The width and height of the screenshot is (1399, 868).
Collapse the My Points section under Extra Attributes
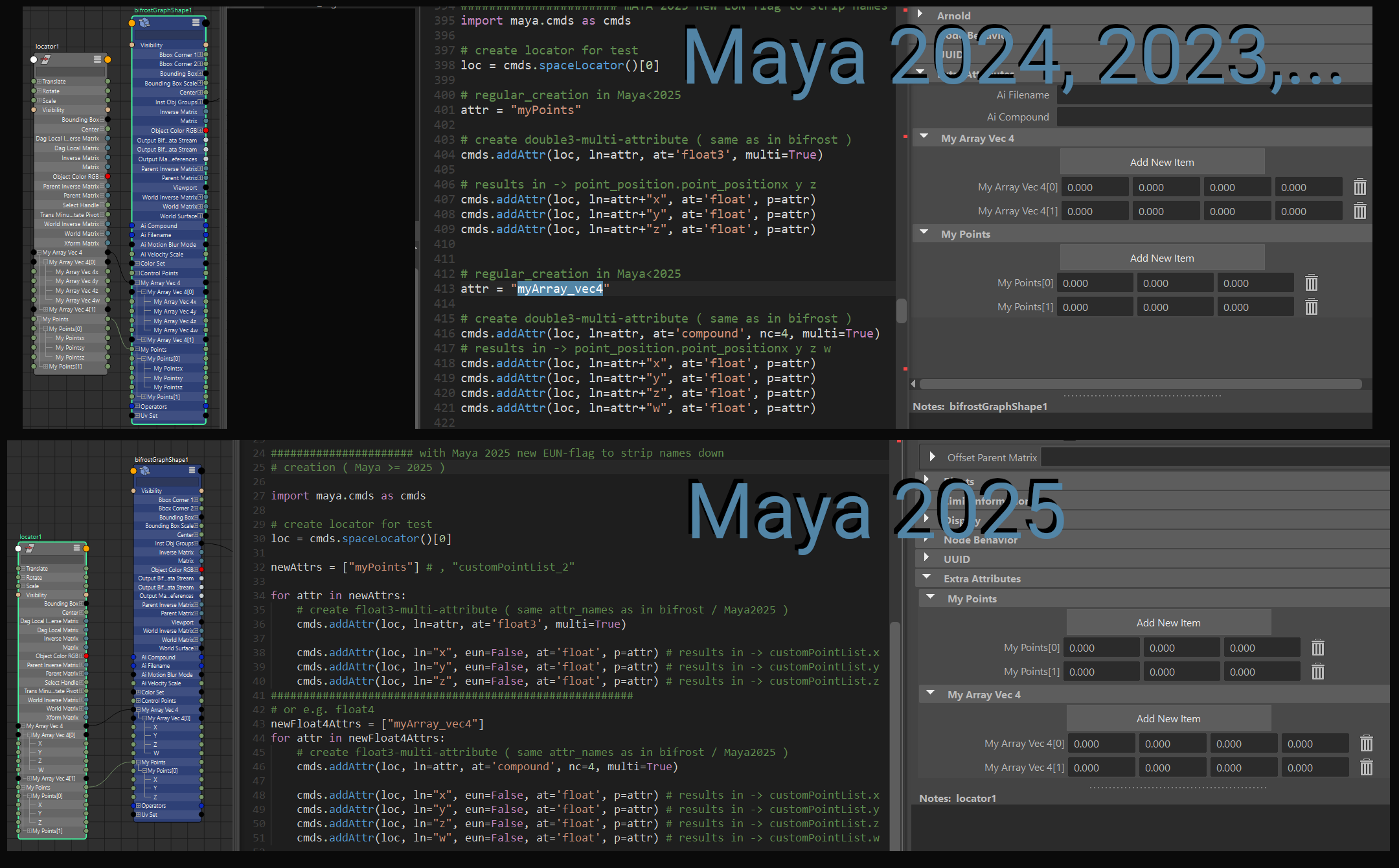[x=931, y=599]
